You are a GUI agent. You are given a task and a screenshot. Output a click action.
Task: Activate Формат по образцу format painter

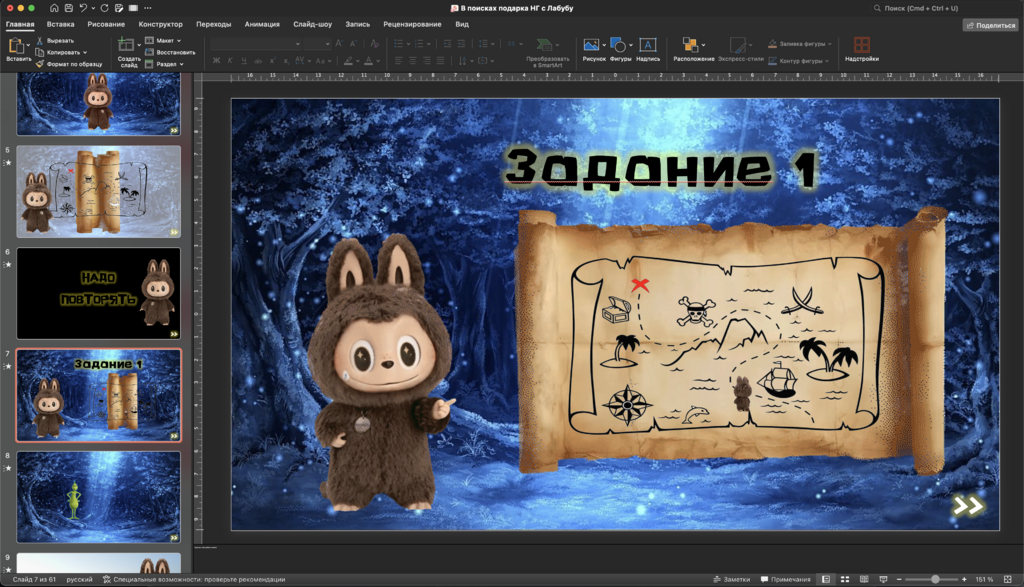[x=69, y=64]
